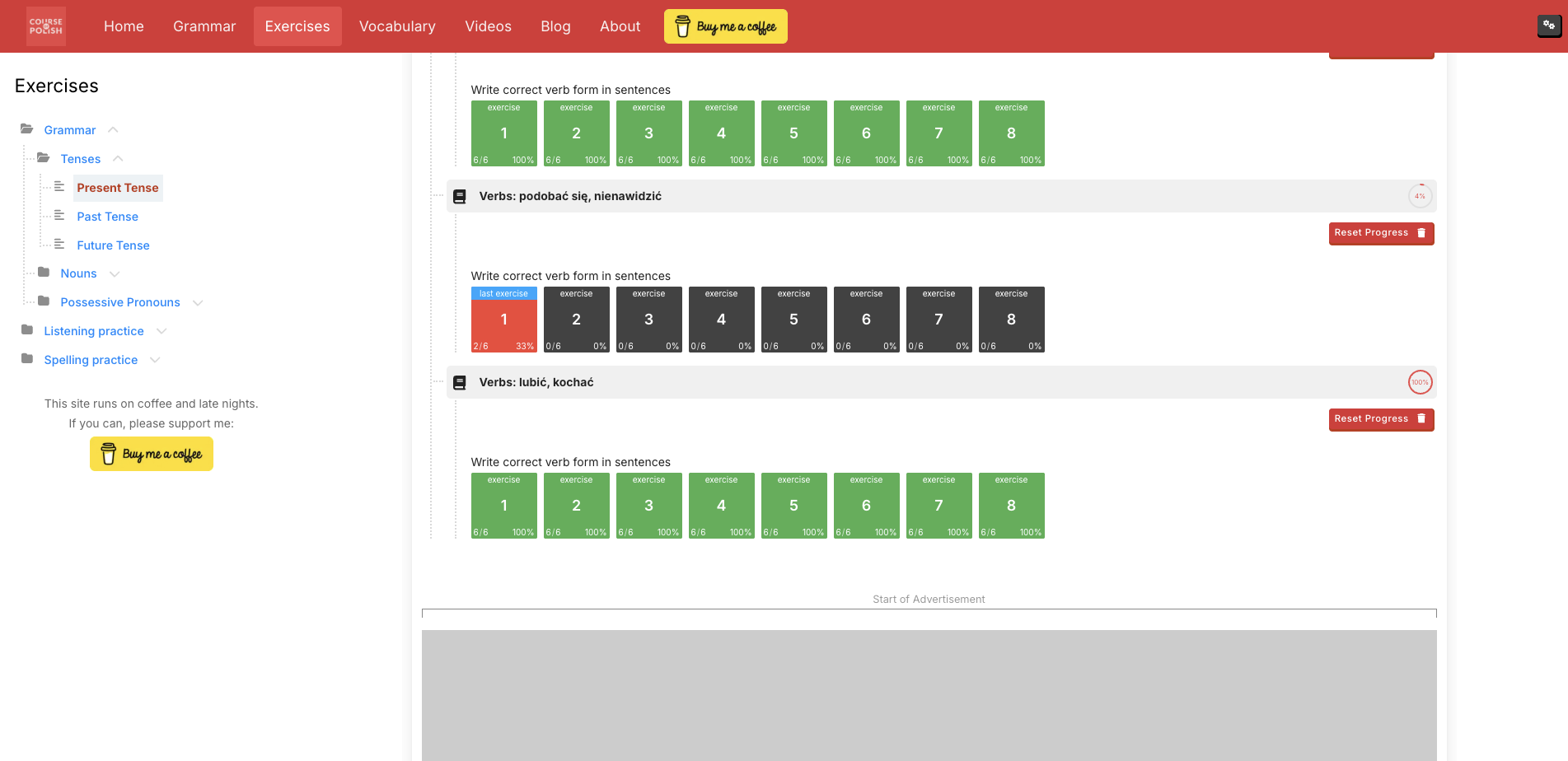Image resolution: width=1568 pixels, height=761 pixels.
Task: Click the open folder icon next to Grammar
Action: pos(27,129)
